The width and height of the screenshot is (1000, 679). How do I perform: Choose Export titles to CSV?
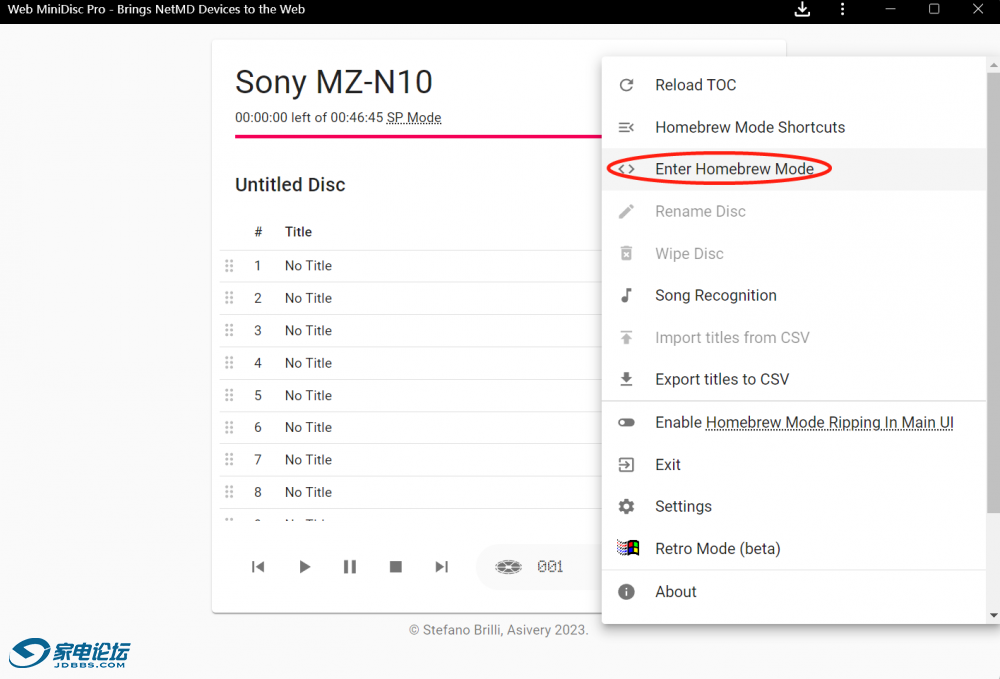coord(794,379)
